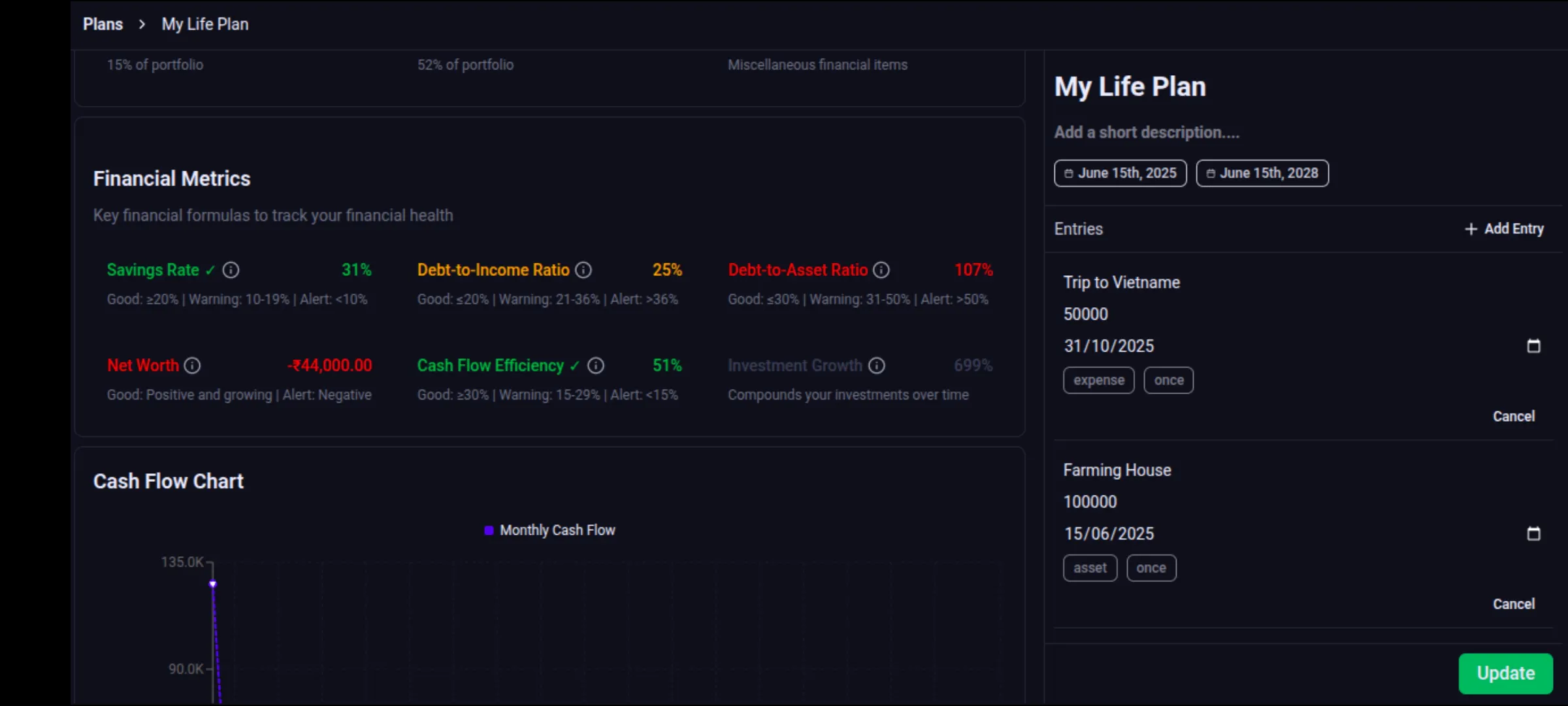Open the June 15th, 2025 start date picker

coord(1120,173)
